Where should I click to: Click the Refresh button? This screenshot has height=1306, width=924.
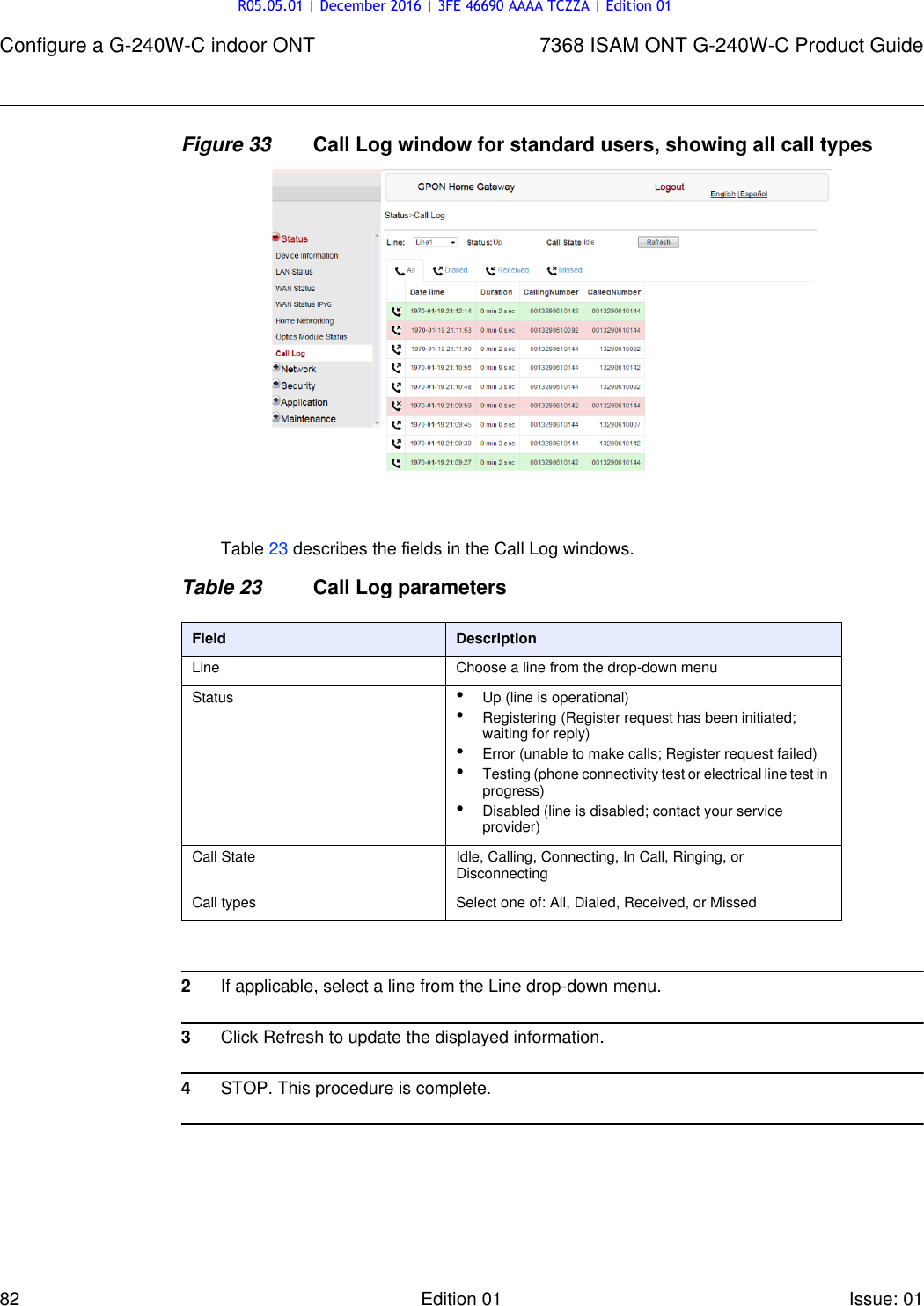(657, 241)
